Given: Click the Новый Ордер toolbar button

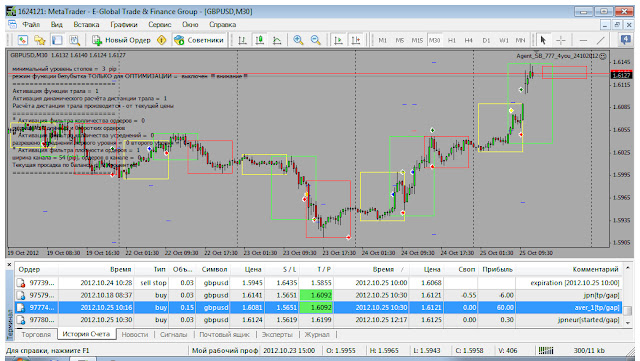Looking at the screenshot, I should tap(121, 40).
